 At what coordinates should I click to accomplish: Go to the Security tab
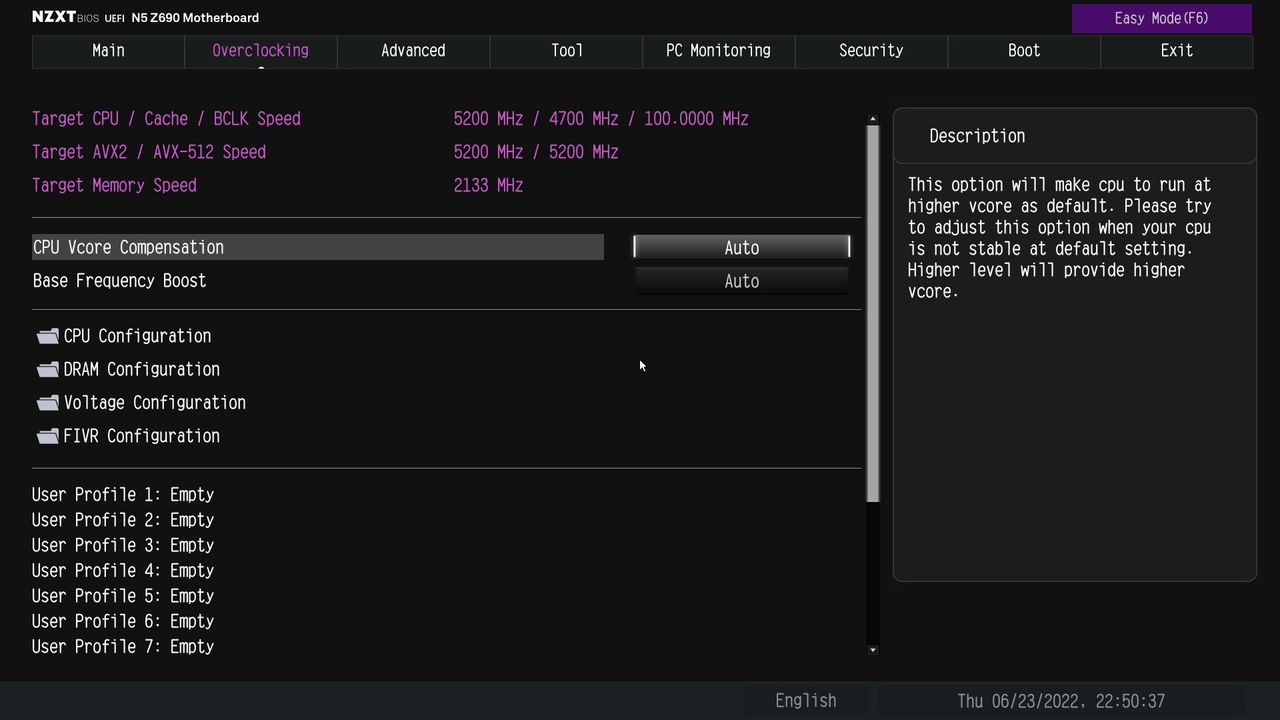pyautogui.click(x=871, y=51)
